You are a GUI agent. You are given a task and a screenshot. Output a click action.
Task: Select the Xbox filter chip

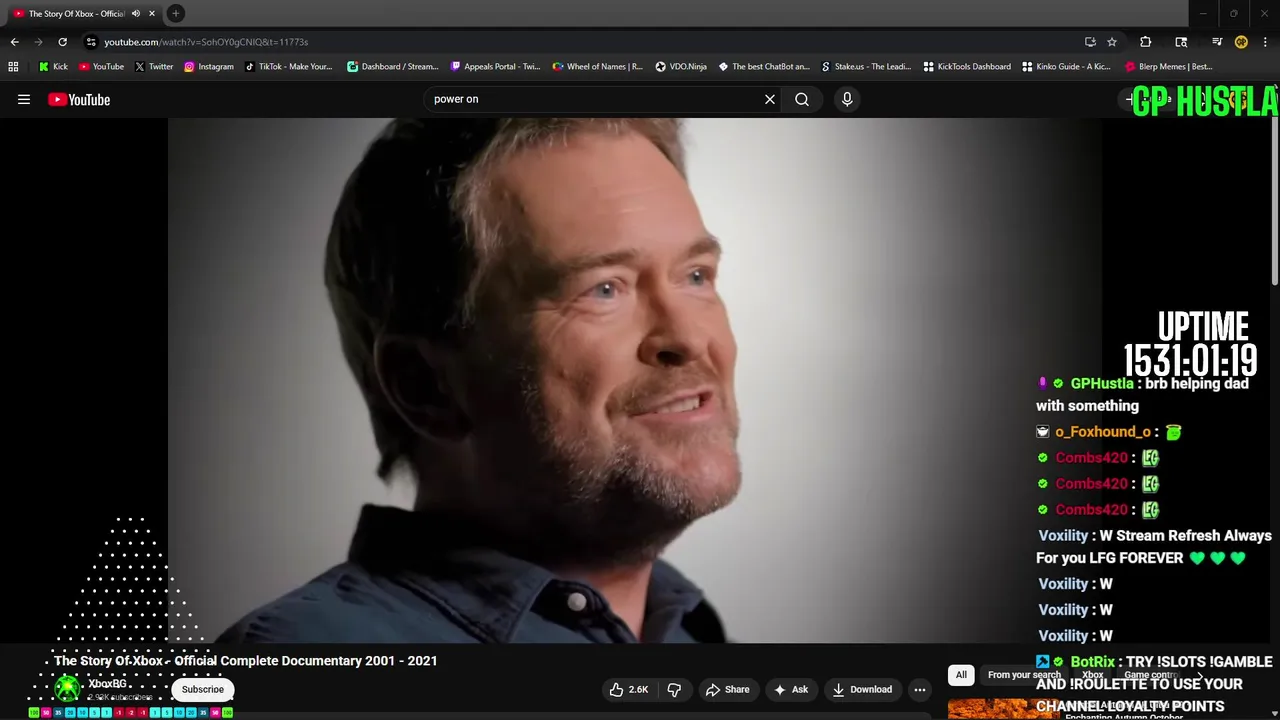click(1092, 675)
